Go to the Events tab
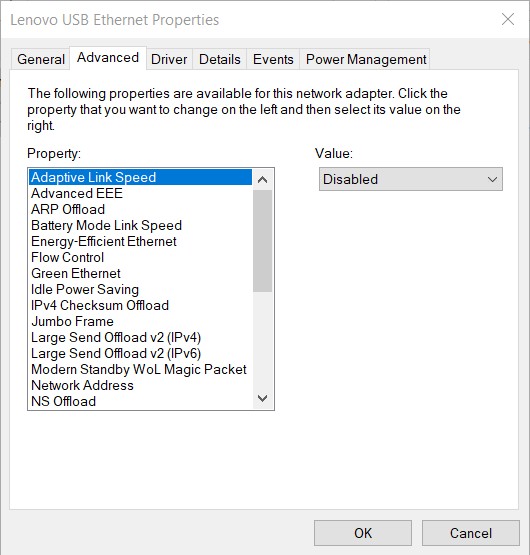 coord(273,59)
